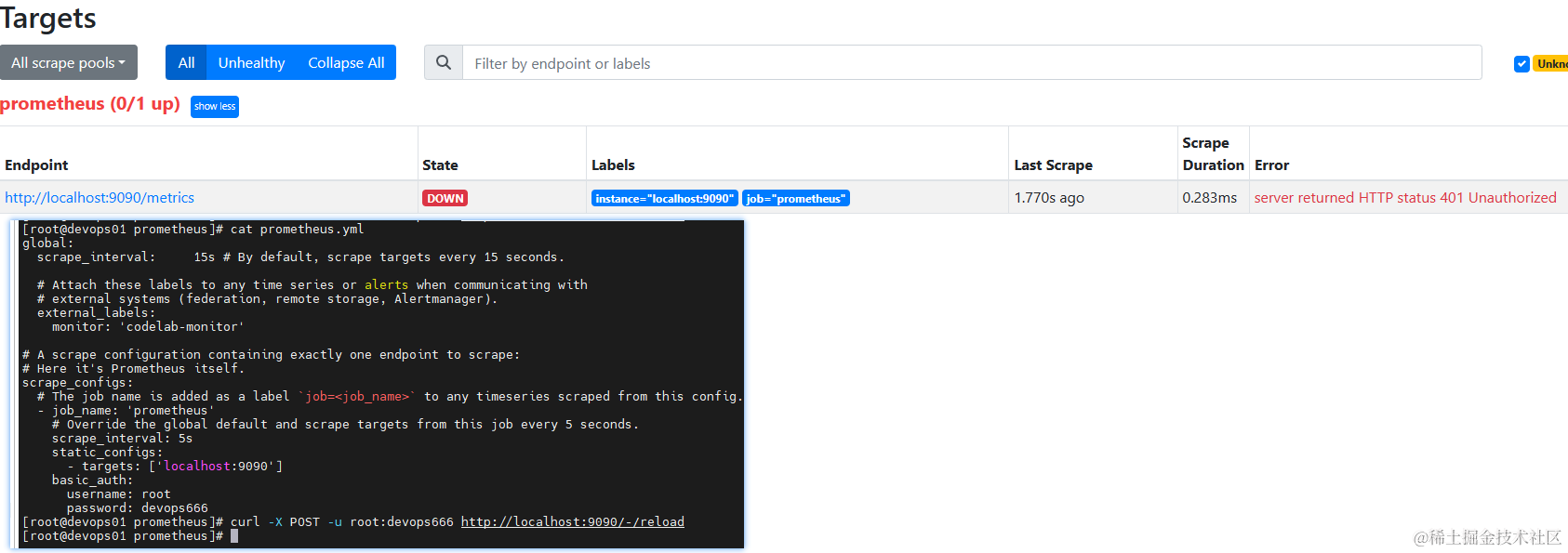
Task: Click the terminal cursor at last prompt
Action: [x=234, y=536]
